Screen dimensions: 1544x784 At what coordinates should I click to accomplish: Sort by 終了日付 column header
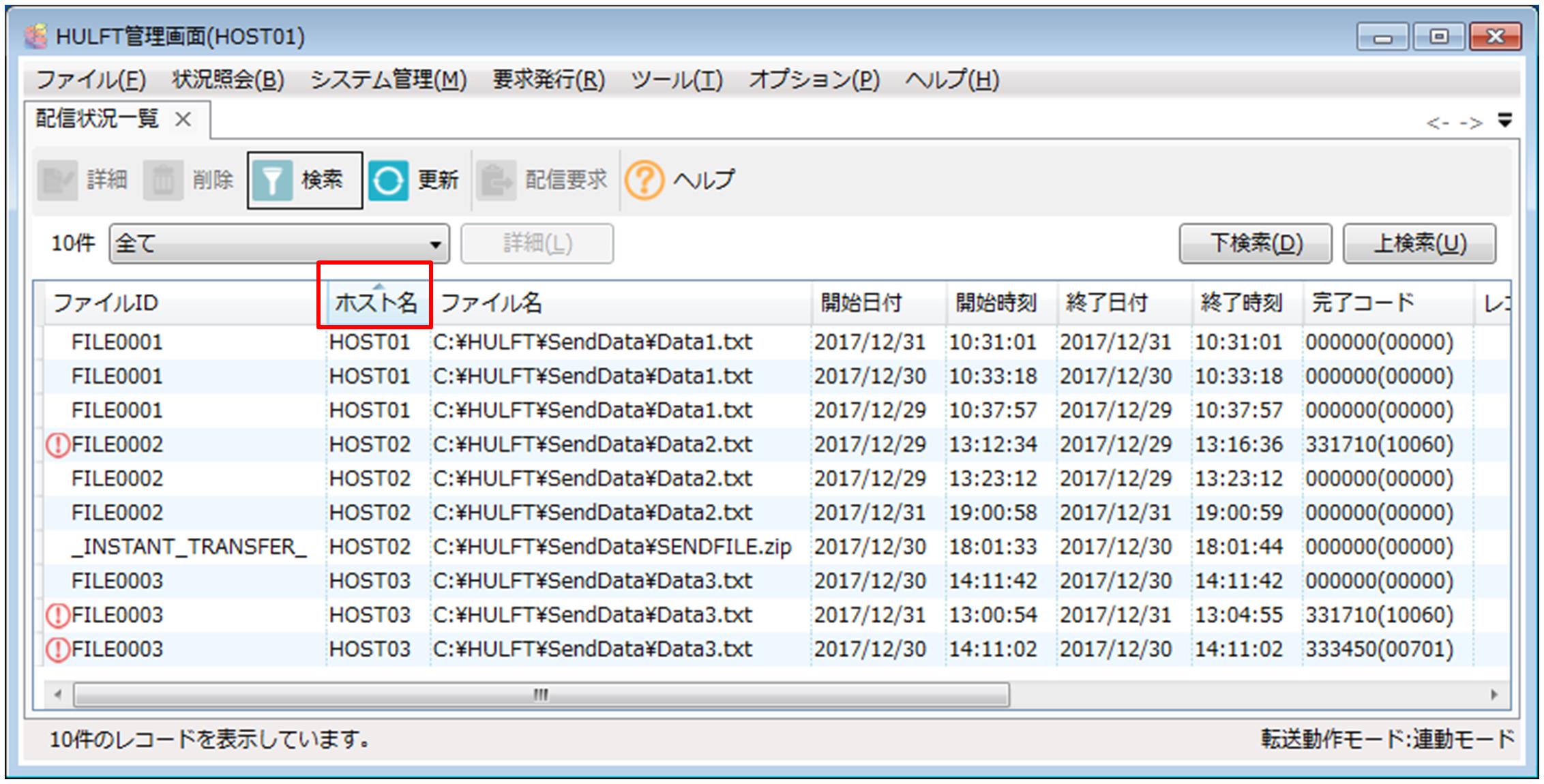[x=1125, y=303]
